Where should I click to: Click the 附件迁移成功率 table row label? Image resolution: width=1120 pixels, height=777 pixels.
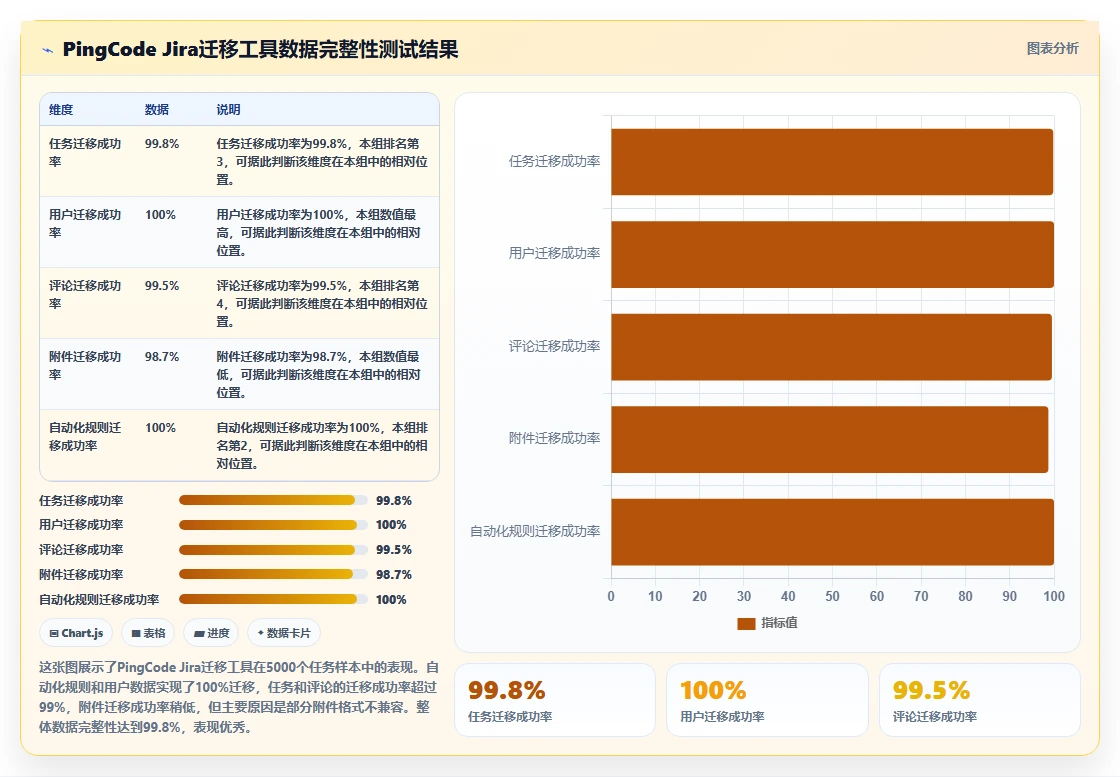pos(85,365)
